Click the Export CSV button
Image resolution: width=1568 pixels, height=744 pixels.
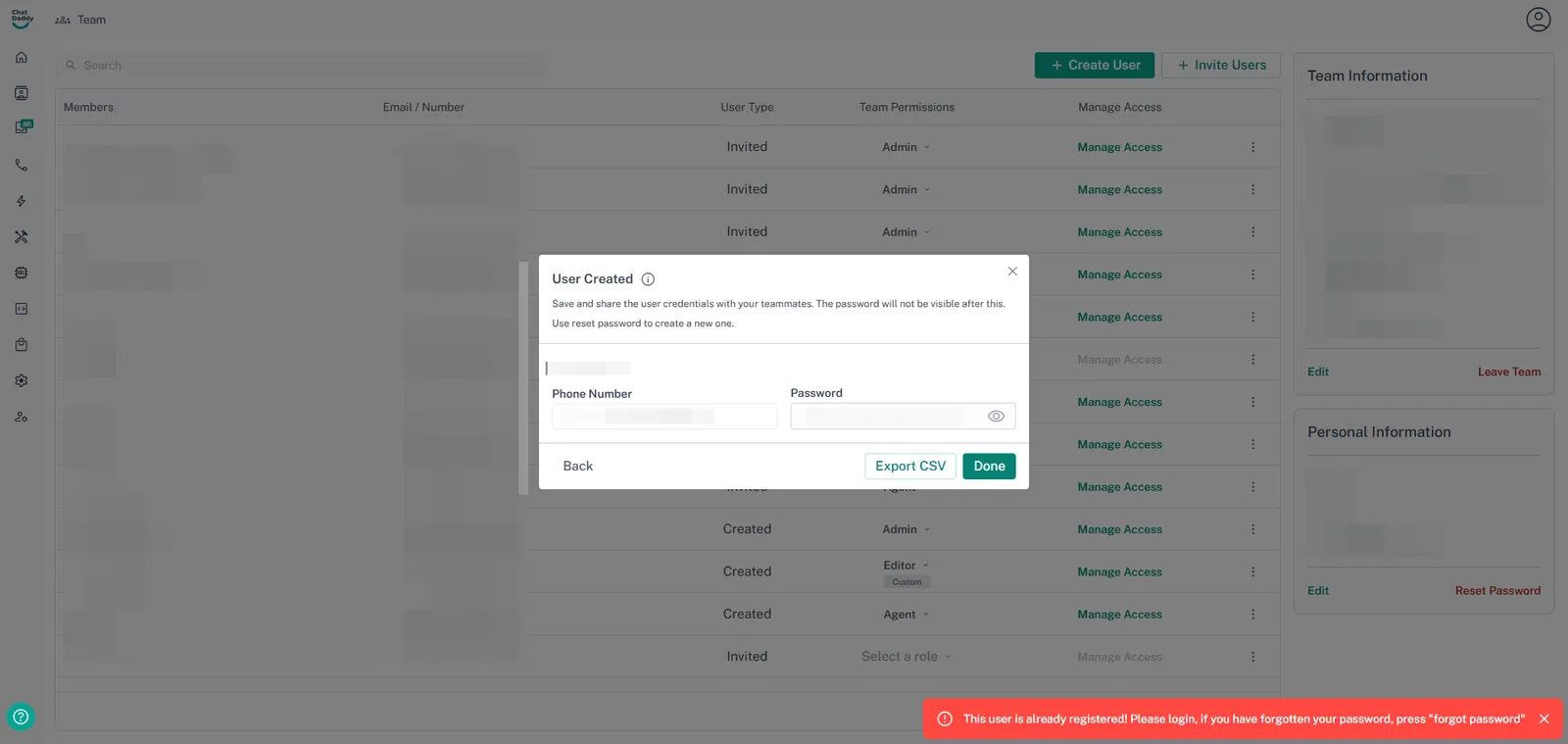pyautogui.click(x=909, y=467)
